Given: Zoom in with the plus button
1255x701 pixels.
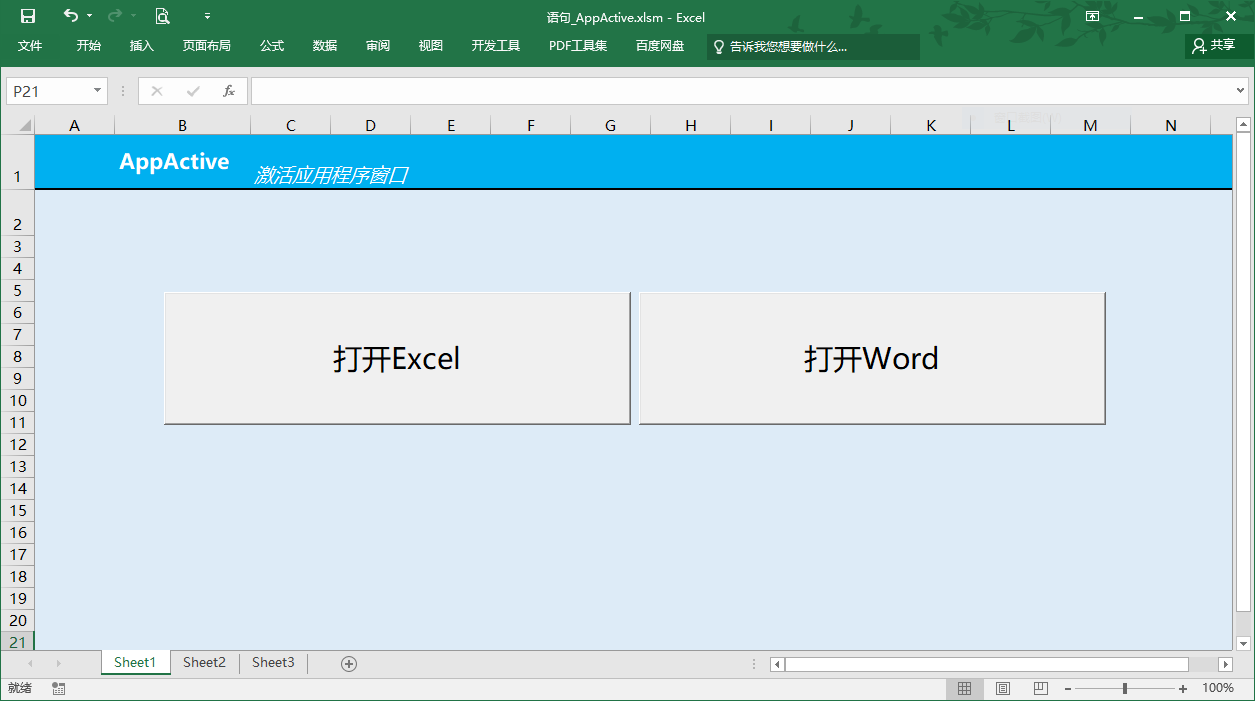Looking at the screenshot, I should click(1183, 688).
